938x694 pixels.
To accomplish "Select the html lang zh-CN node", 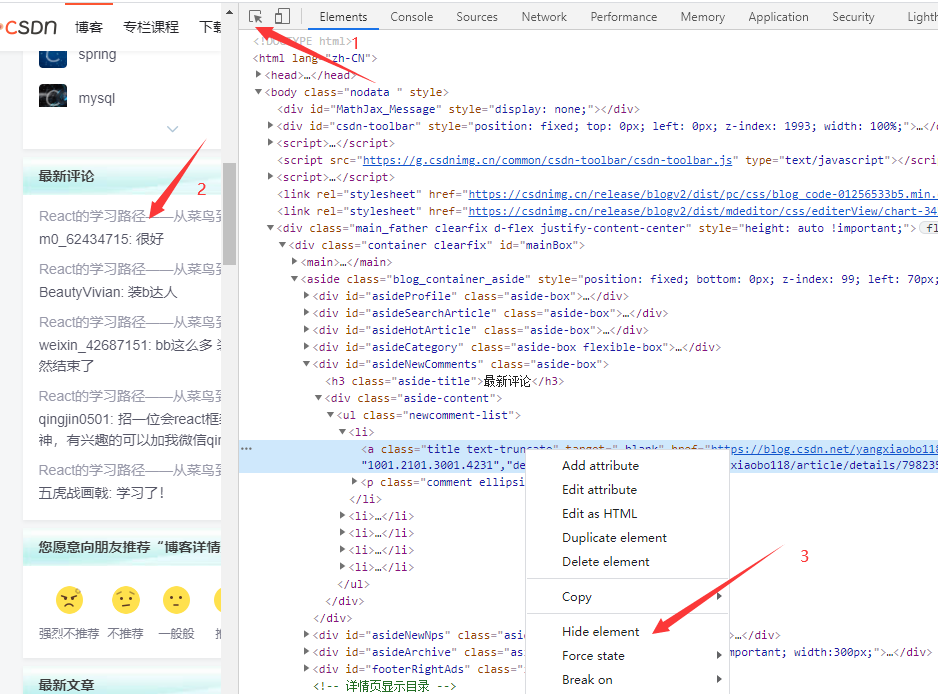I will [x=315, y=58].
